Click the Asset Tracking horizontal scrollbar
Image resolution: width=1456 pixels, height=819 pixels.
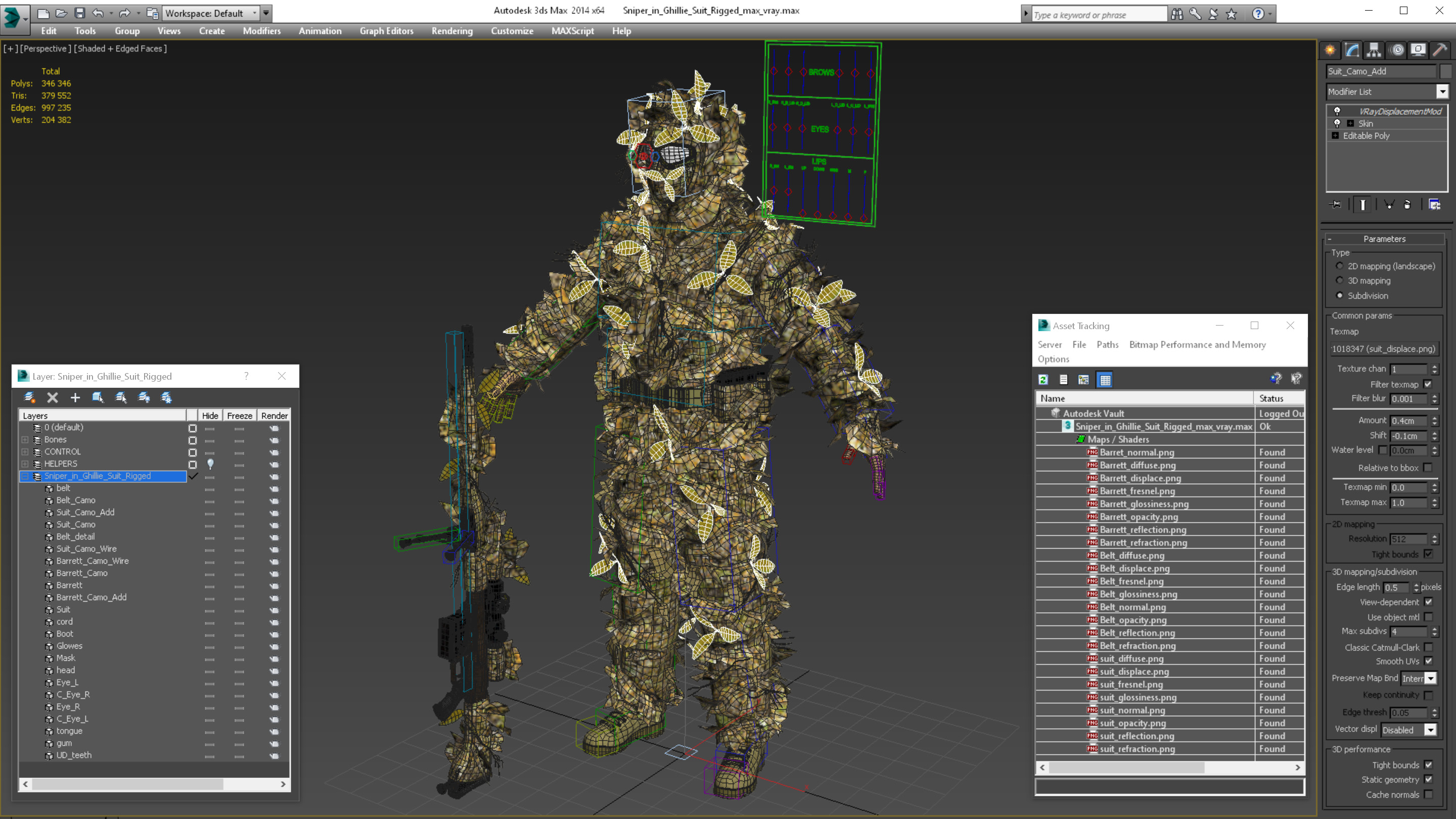[1169, 767]
